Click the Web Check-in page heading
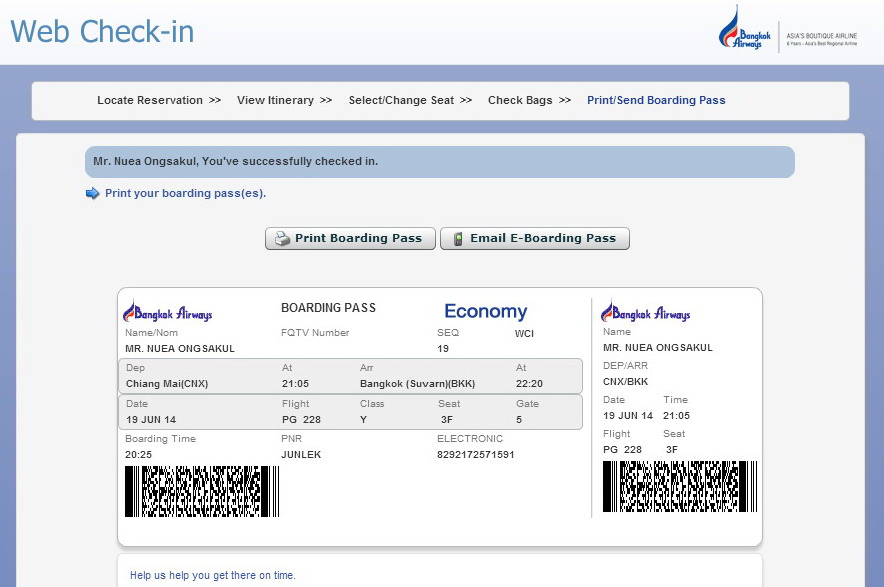 (102, 31)
